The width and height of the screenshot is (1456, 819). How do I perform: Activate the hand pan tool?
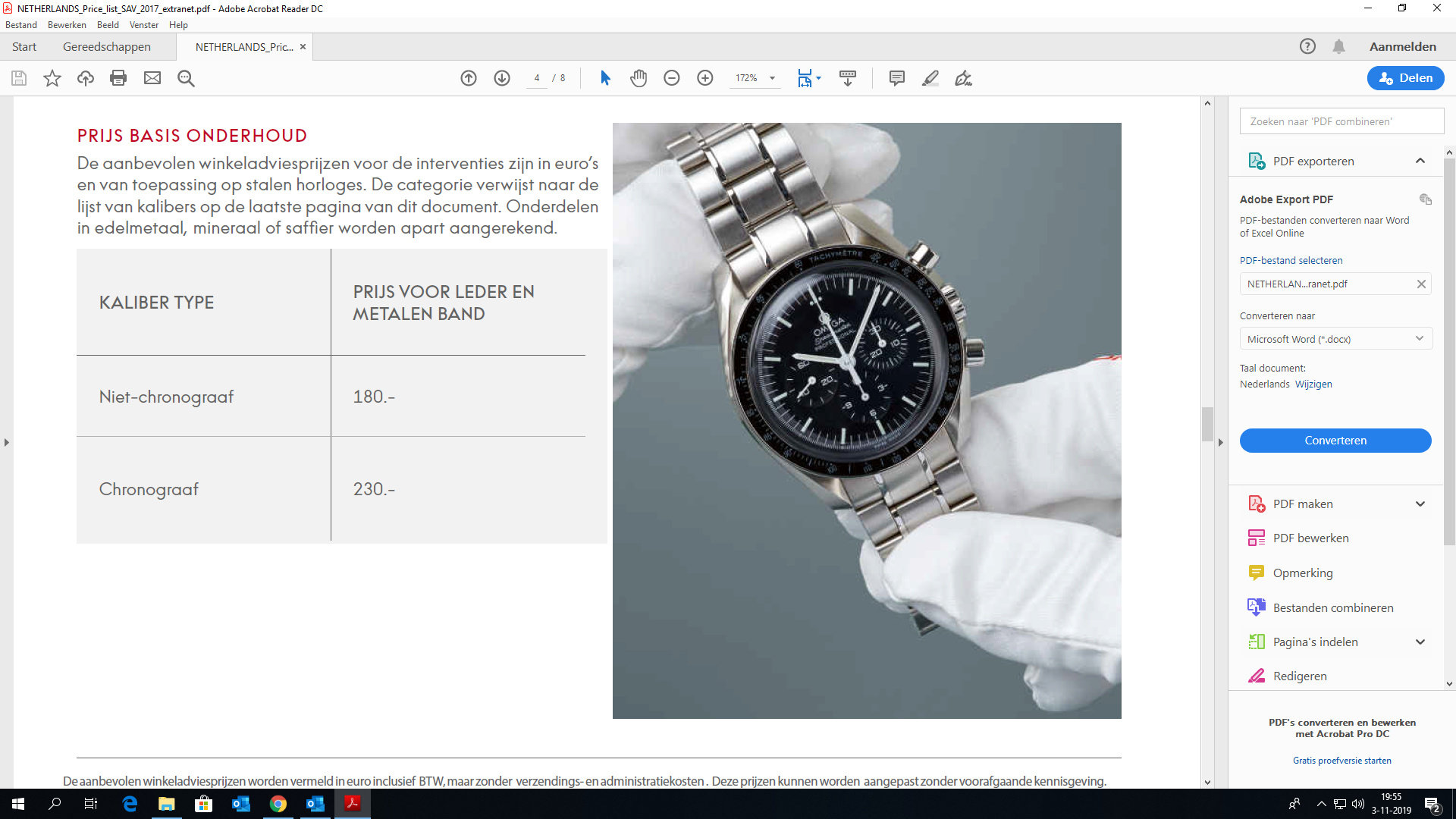pyautogui.click(x=639, y=78)
